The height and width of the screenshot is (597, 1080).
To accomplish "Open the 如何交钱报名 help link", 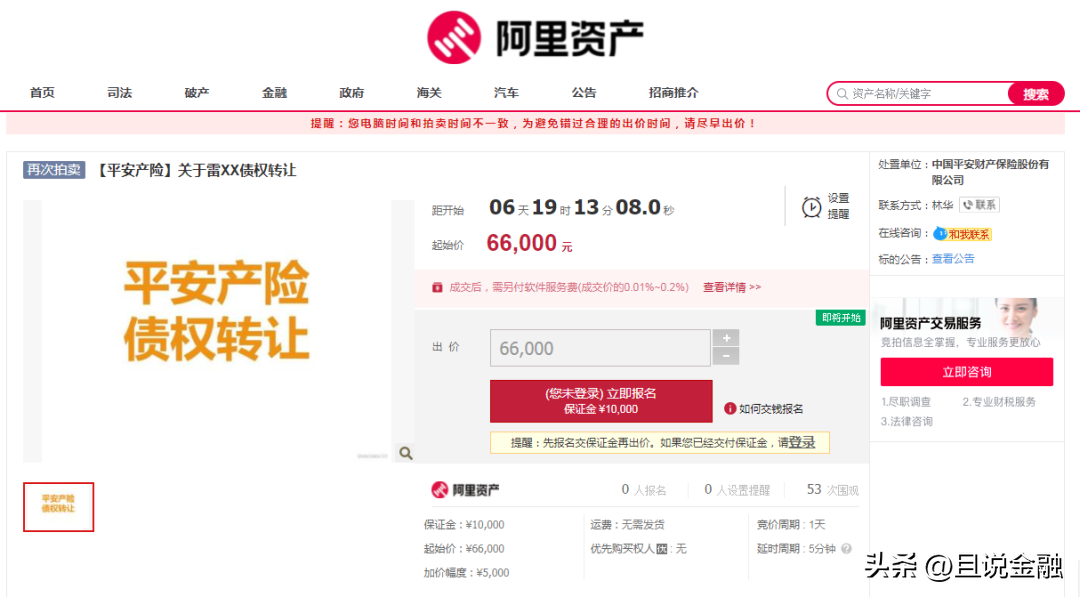I will click(x=771, y=409).
